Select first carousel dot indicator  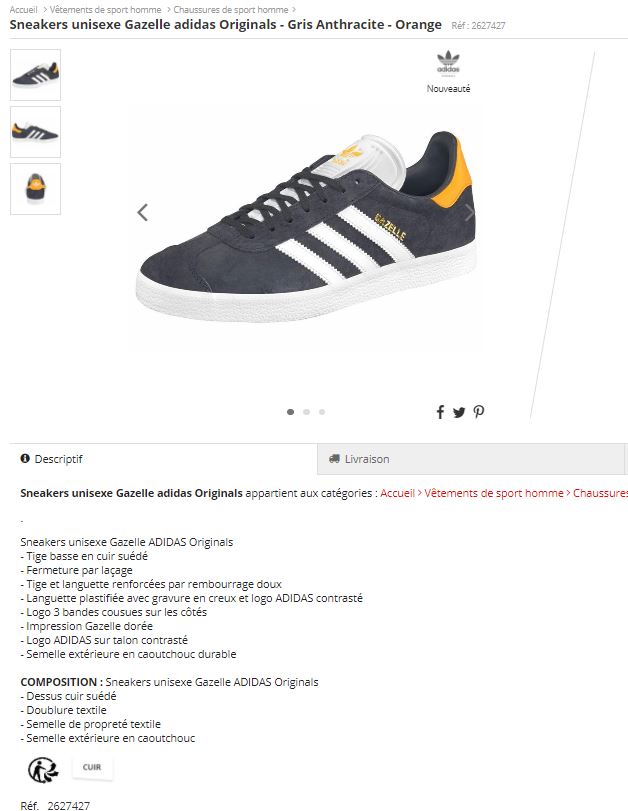click(x=290, y=412)
